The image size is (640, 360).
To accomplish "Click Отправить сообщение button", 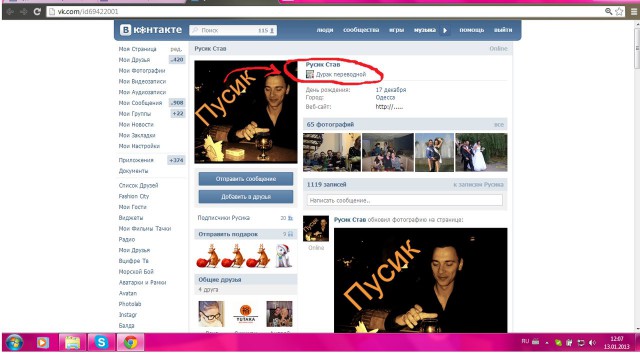I will [x=246, y=179].
